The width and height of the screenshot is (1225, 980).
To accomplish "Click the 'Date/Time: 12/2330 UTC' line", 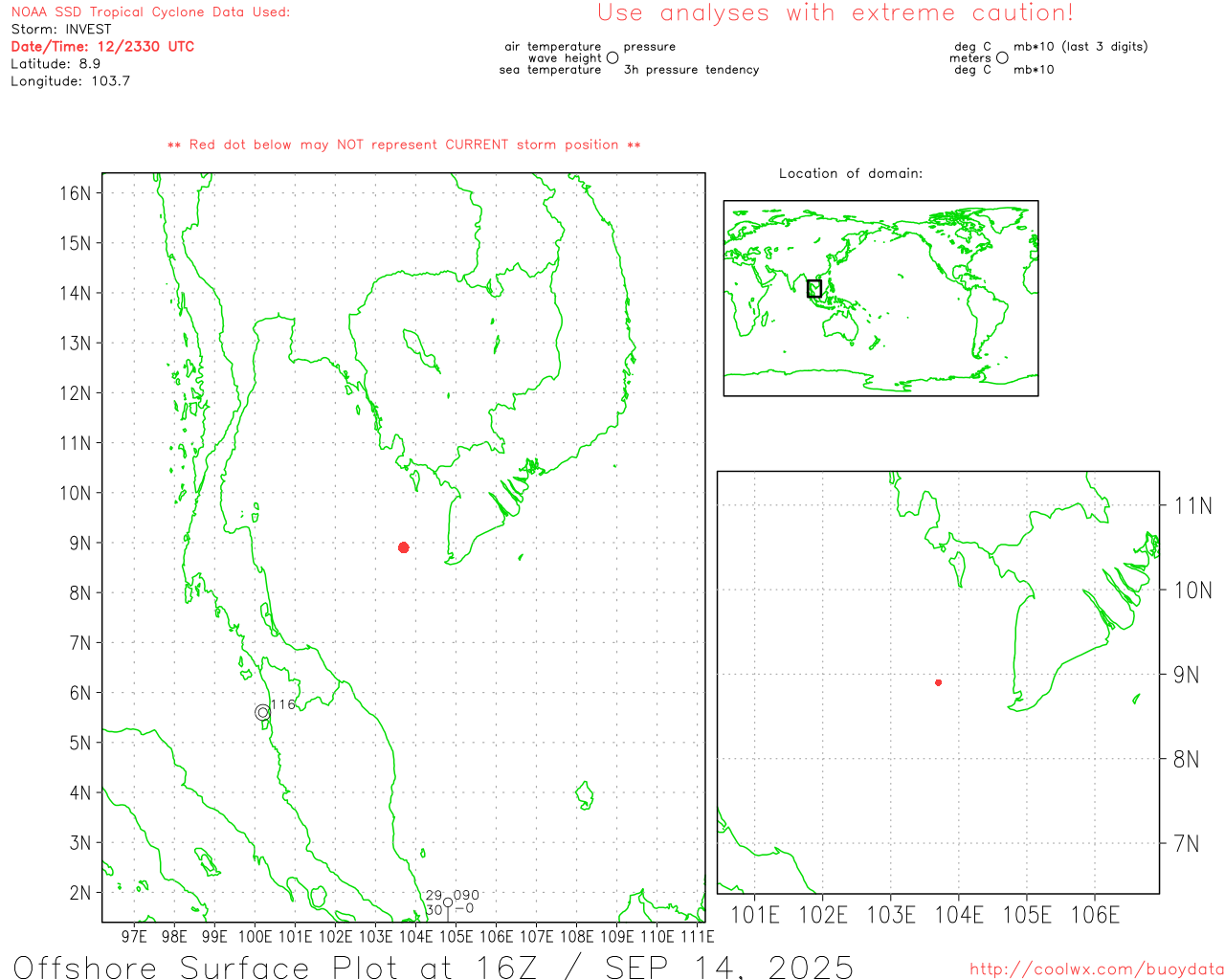I will [x=102, y=46].
